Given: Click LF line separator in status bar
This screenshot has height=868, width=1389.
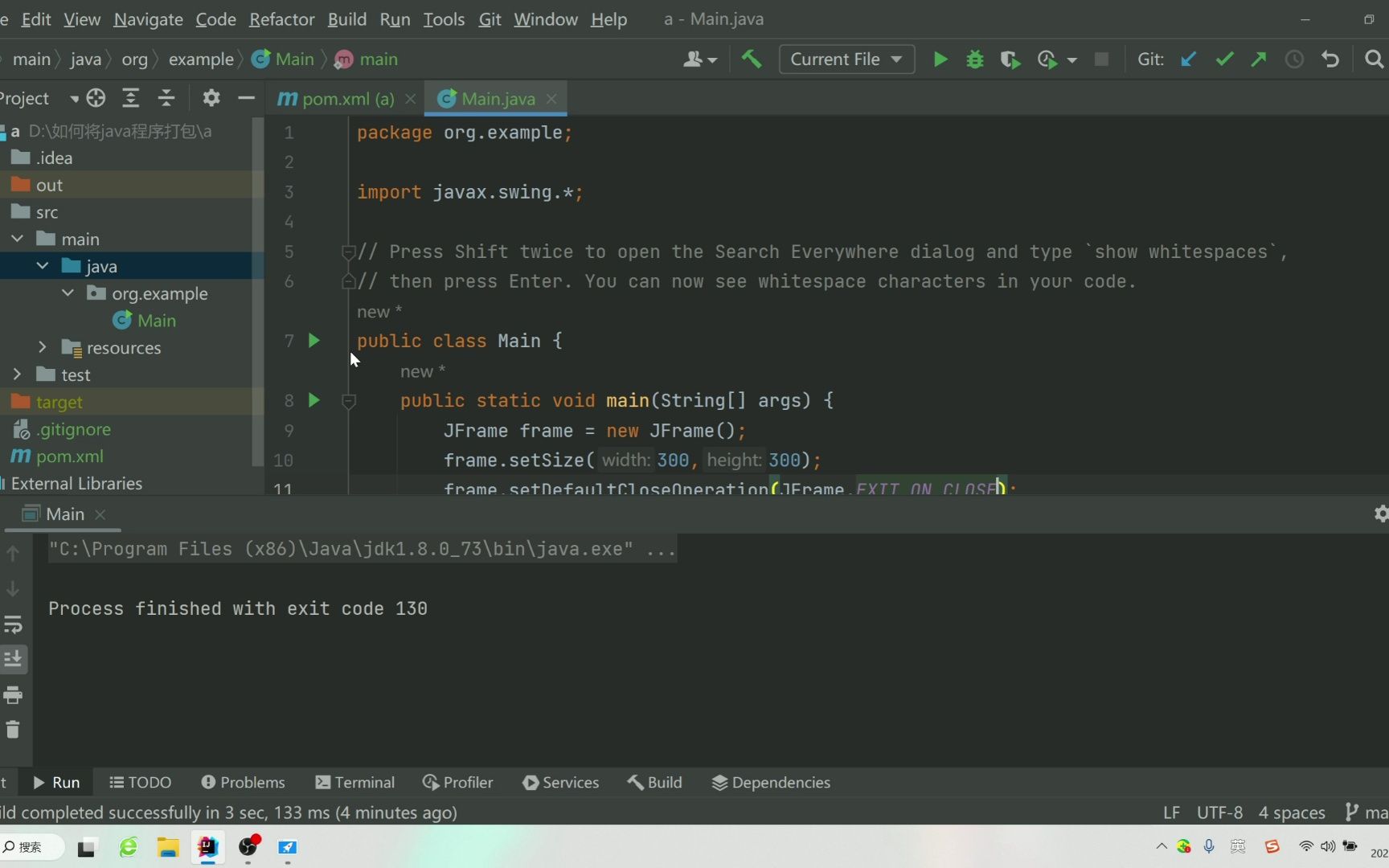Looking at the screenshot, I should [x=1172, y=813].
